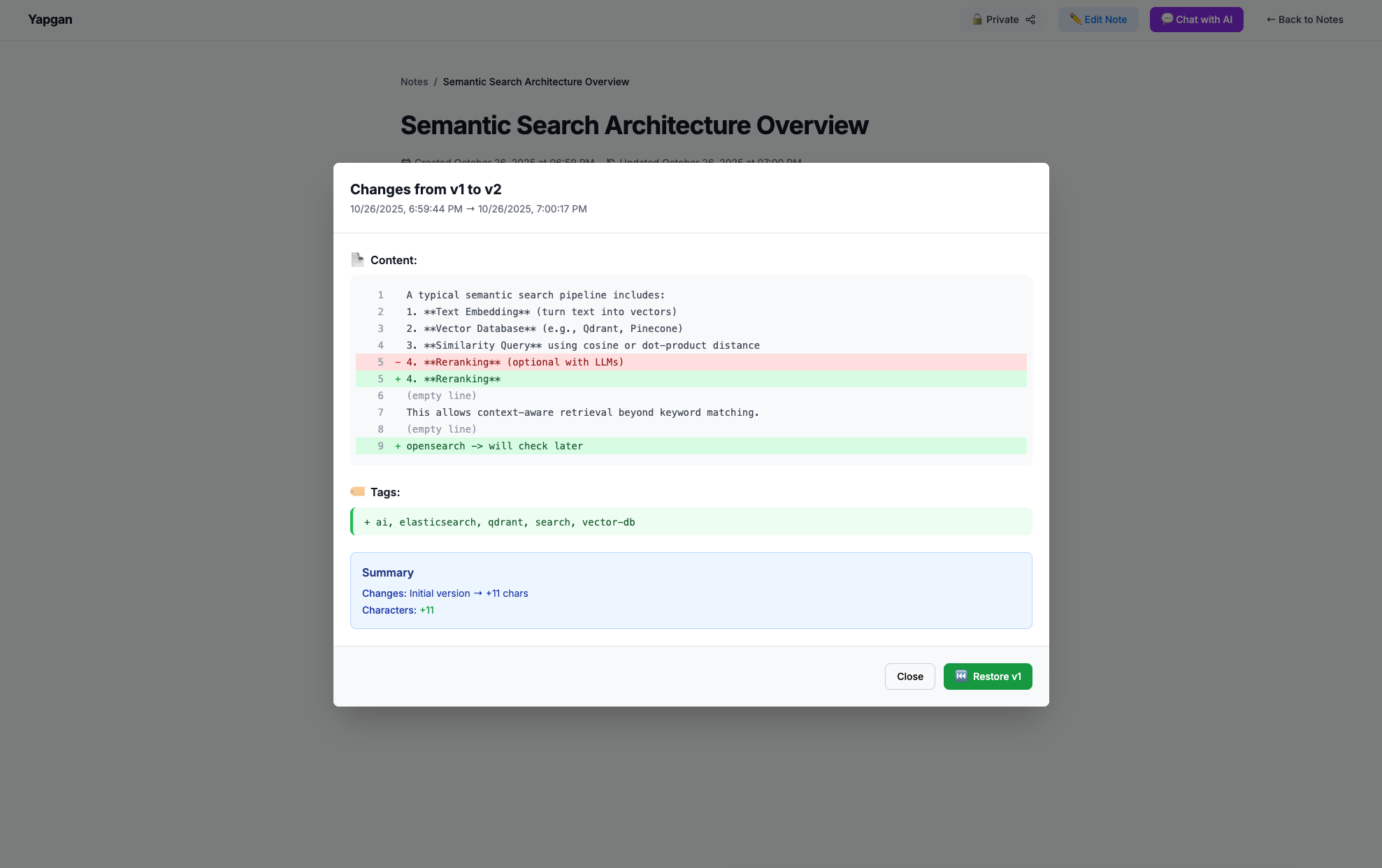Viewport: 1382px width, 868px height.
Task: Open Chat with AI
Action: click(1196, 20)
